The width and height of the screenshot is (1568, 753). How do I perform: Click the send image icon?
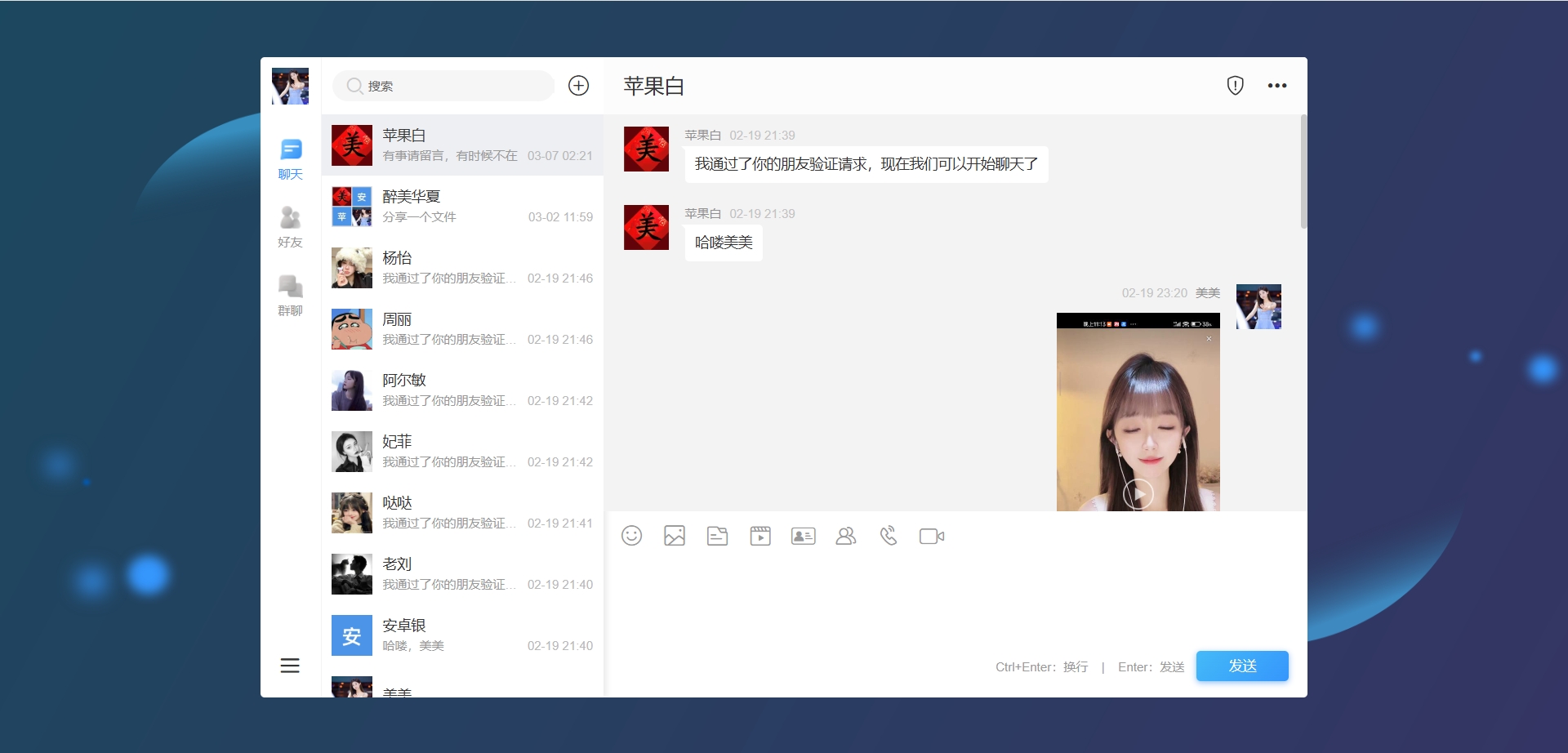point(675,536)
